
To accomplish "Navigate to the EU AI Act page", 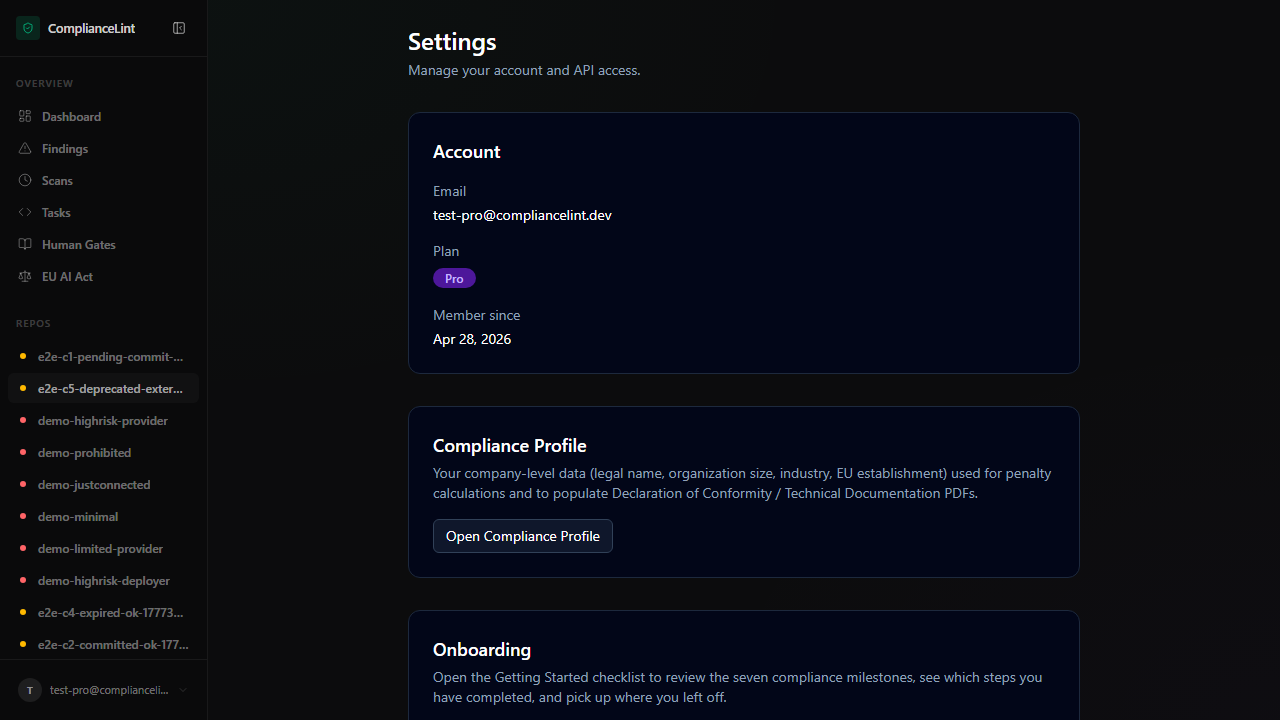I will click(x=67, y=277).
